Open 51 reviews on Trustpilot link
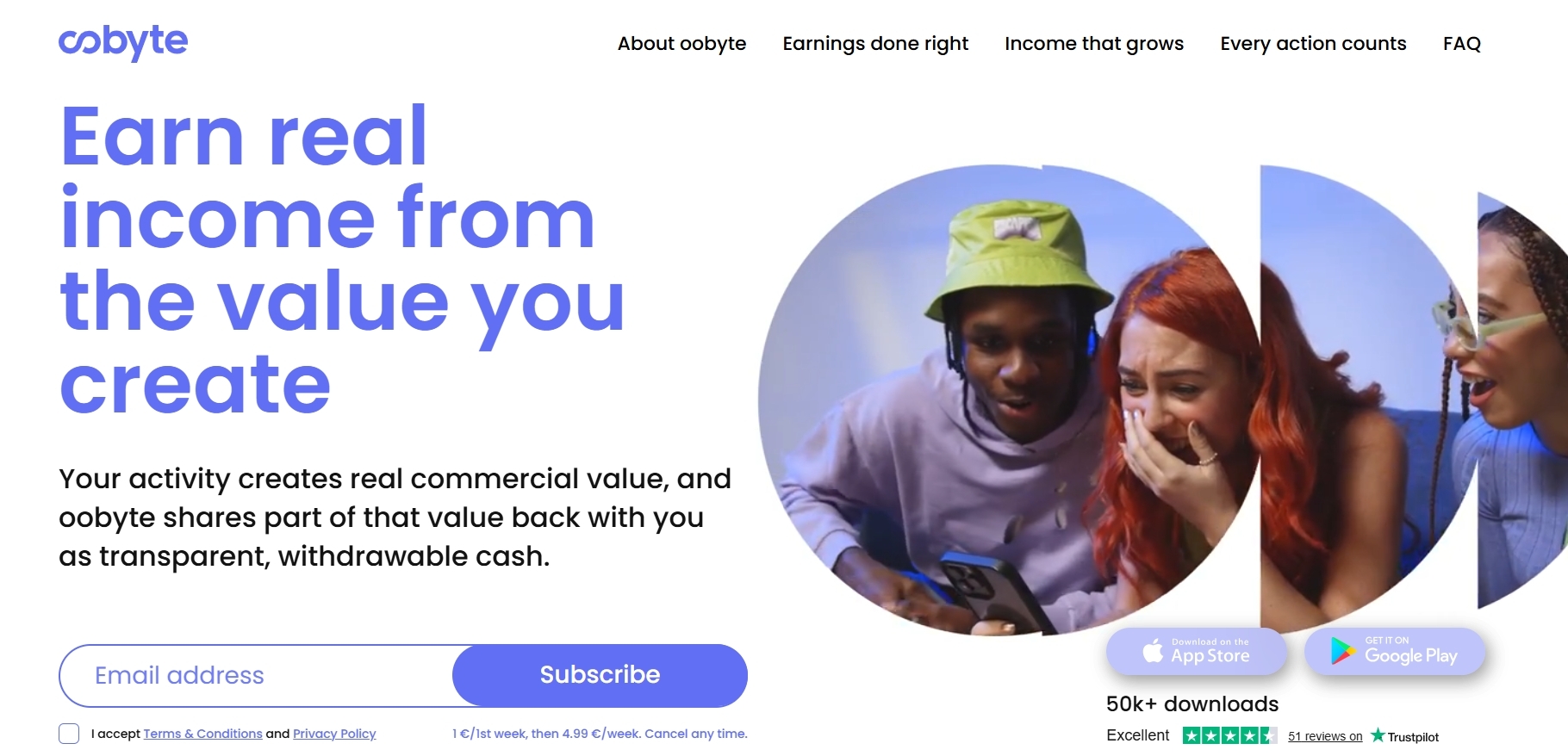Viewport: 1568px width, 756px height. tap(1325, 736)
